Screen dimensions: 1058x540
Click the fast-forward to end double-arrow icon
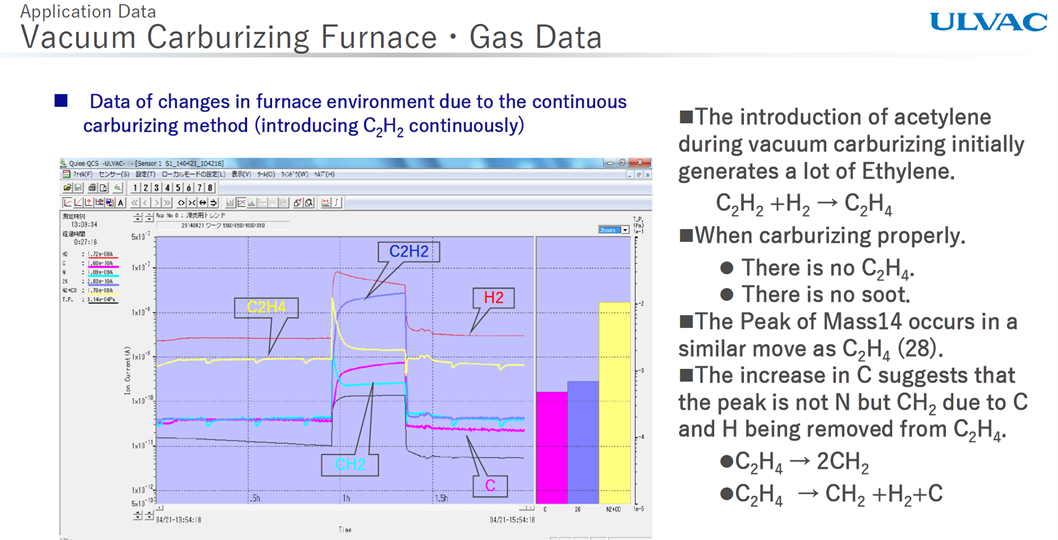(x=165, y=202)
